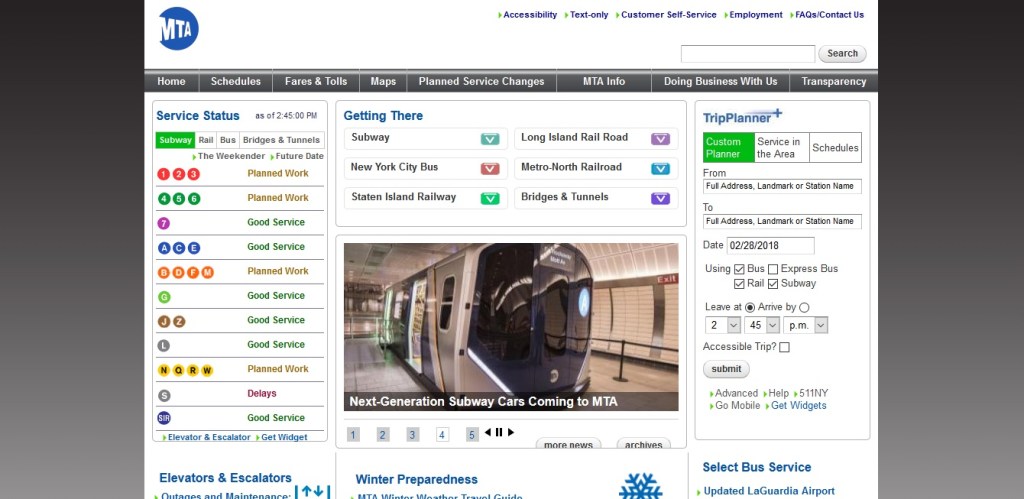Select the 6 train bullet icon

[194, 199]
